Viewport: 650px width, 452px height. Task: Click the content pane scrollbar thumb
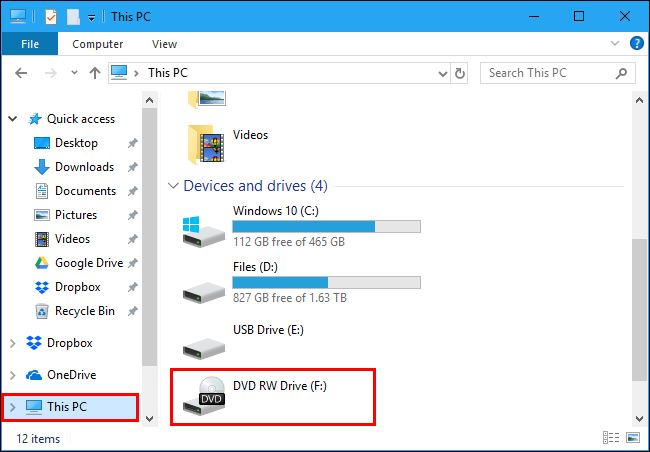click(639, 309)
